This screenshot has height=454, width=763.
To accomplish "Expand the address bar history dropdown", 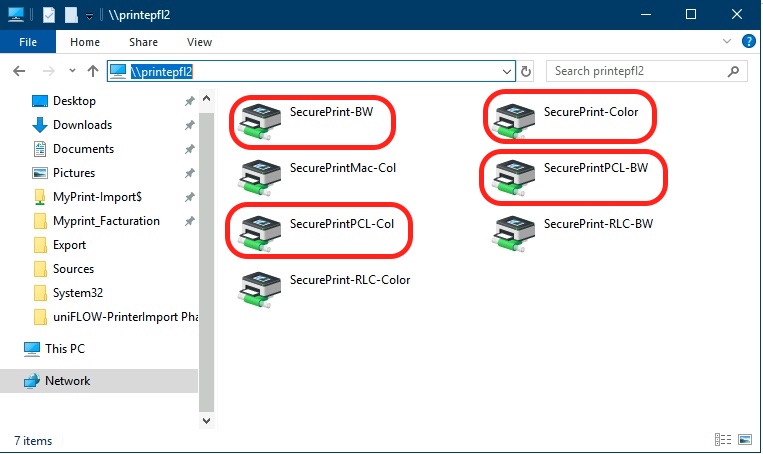I will pos(507,72).
